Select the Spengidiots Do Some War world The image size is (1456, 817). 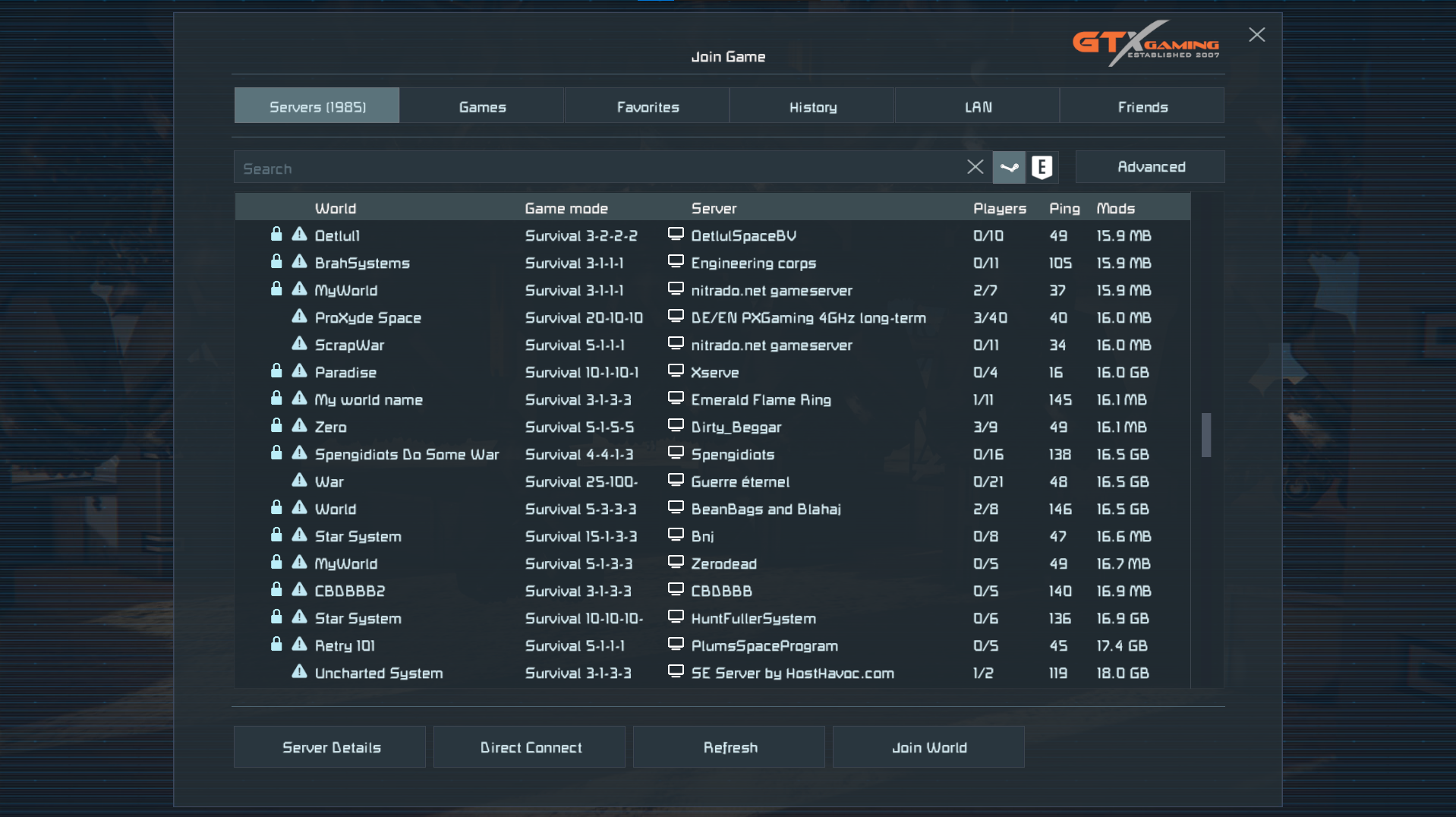coord(407,454)
